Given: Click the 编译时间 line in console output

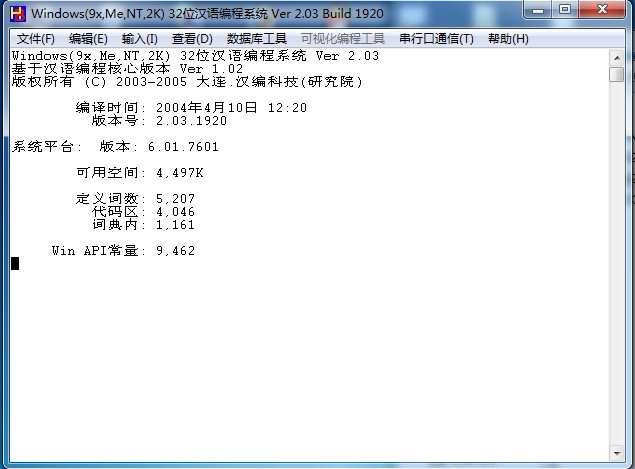Looking at the screenshot, I should 191,107.
